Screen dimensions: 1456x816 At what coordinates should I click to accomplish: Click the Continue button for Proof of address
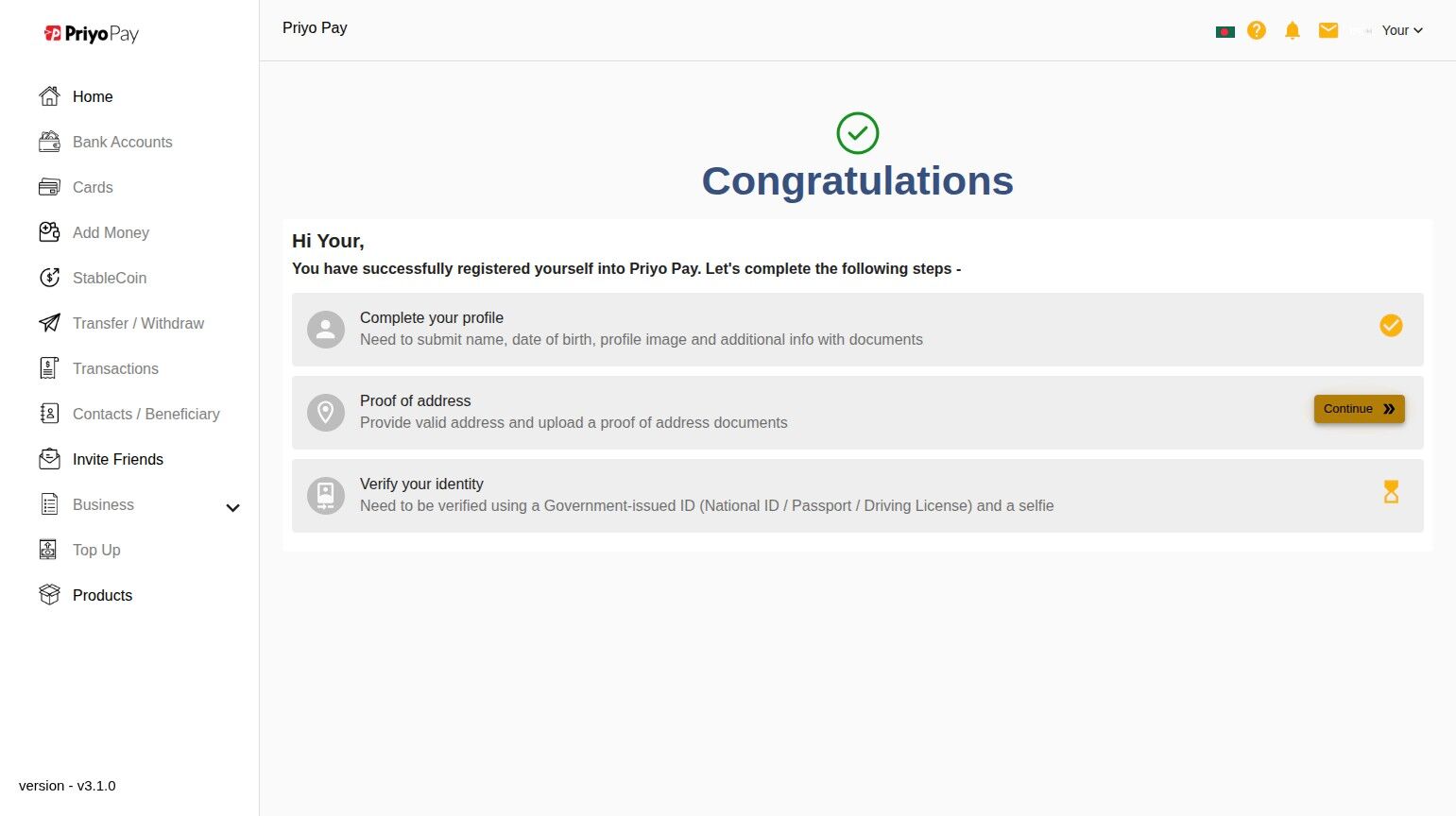(1359, 409)
